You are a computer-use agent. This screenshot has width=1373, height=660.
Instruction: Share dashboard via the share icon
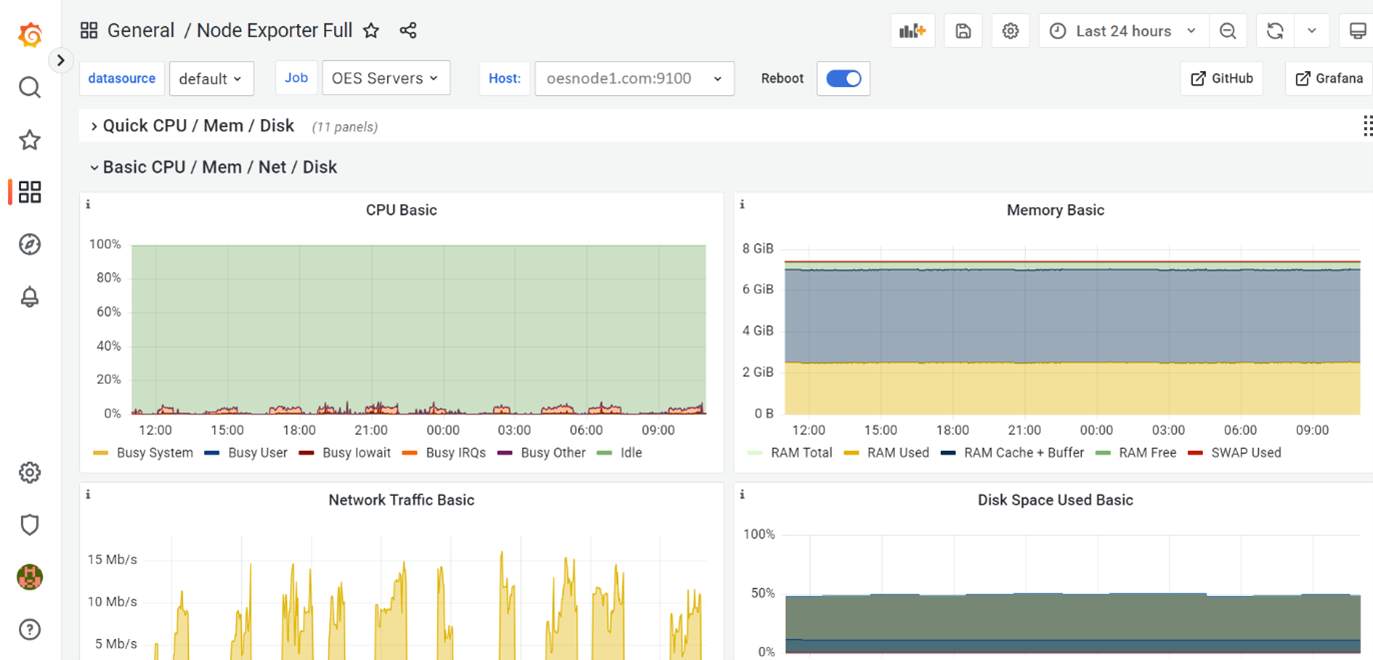[x=408, y=31]
